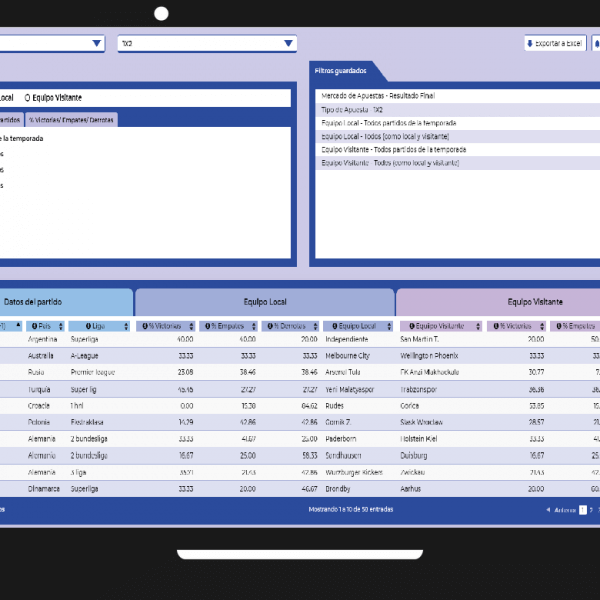Click info icon beside Equipo Local column header

[x=333, y=326]
